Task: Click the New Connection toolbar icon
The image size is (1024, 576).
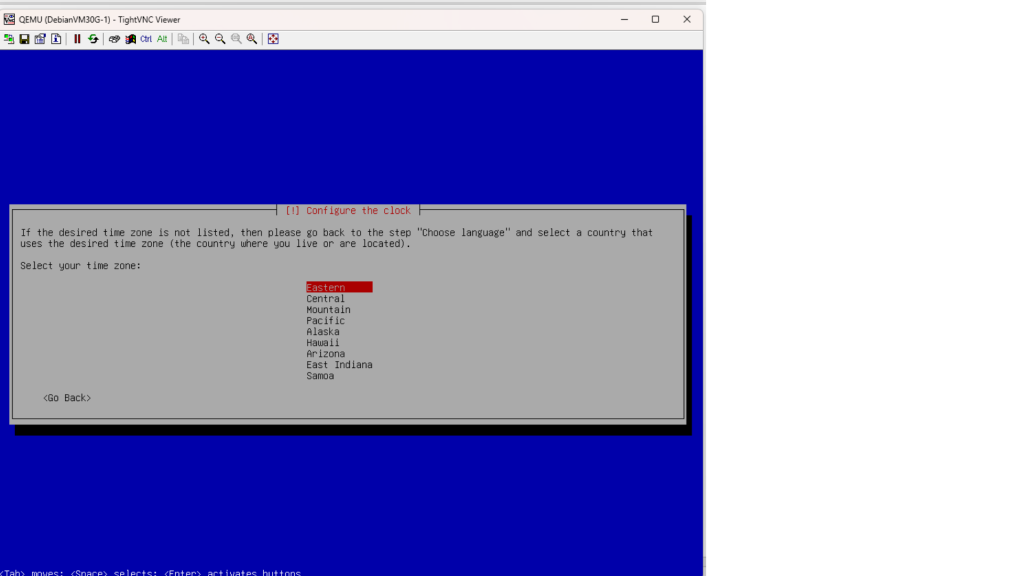Action: [x=9, y=39]
